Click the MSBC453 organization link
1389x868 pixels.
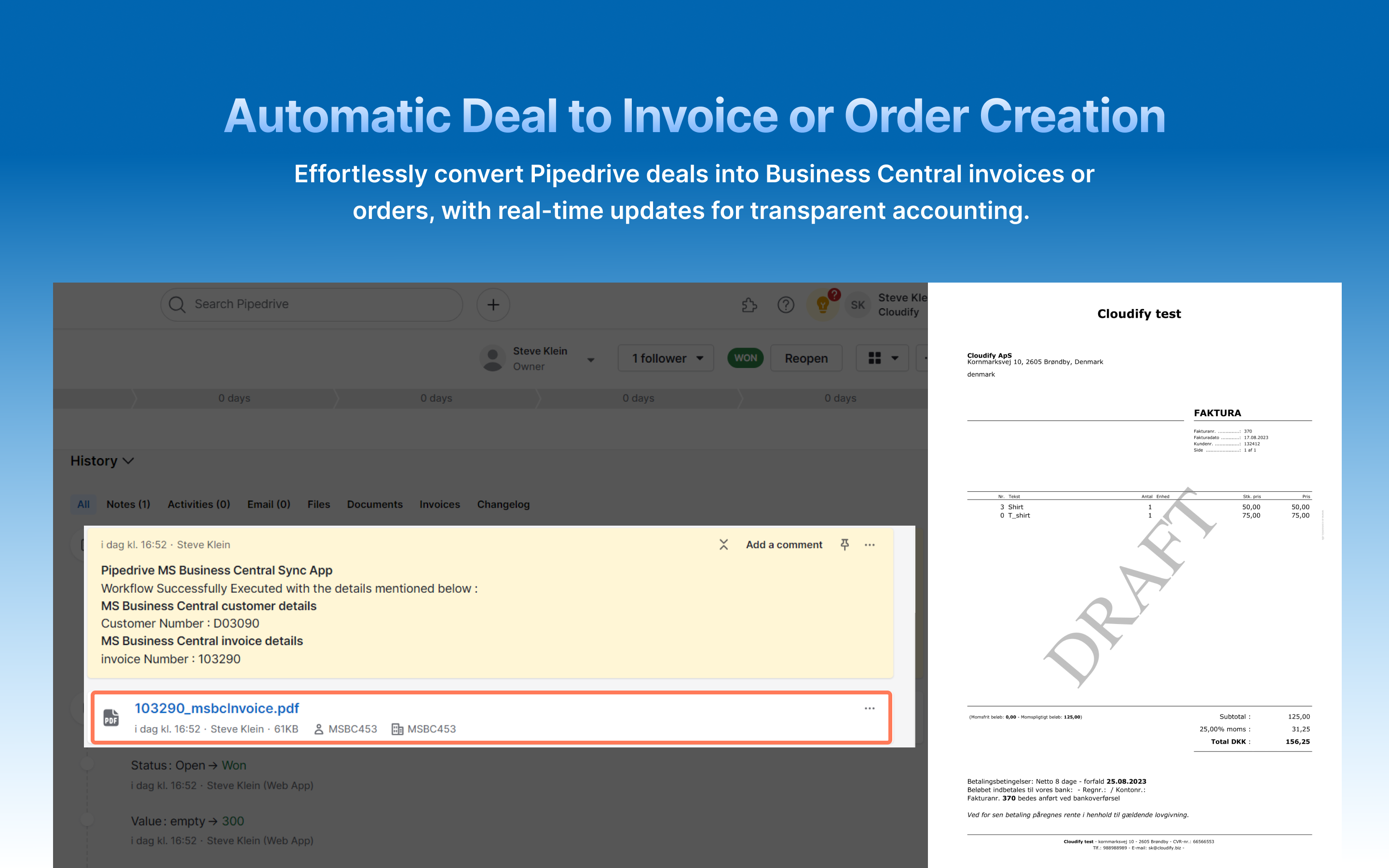432,729
